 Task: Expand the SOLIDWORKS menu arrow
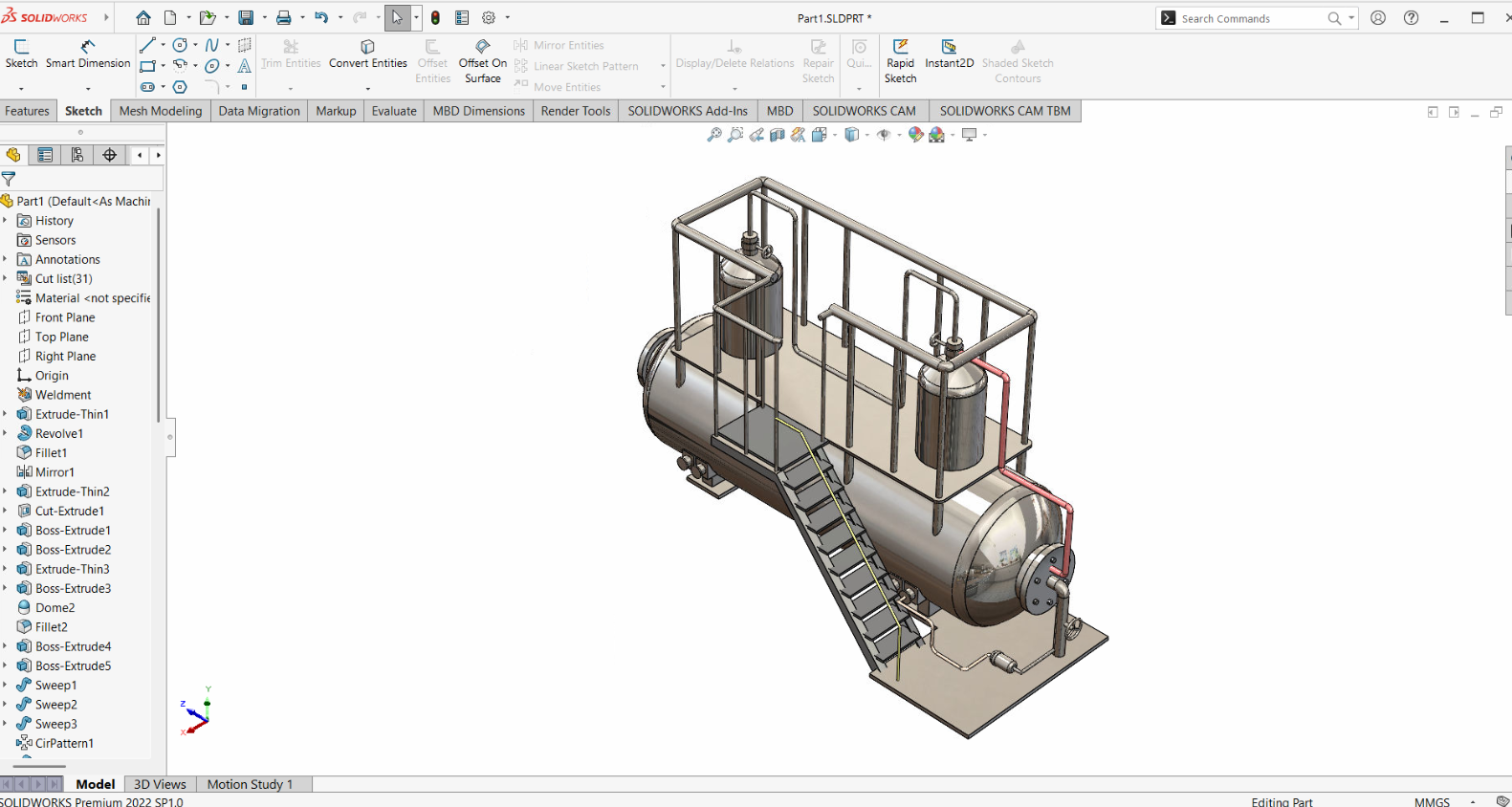point(106,18)
